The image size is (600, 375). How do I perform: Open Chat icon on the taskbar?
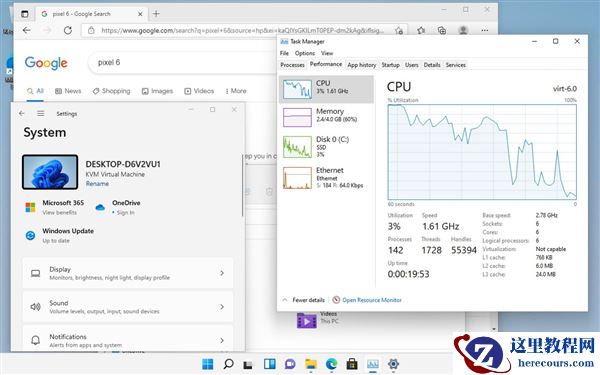(290, 364)
